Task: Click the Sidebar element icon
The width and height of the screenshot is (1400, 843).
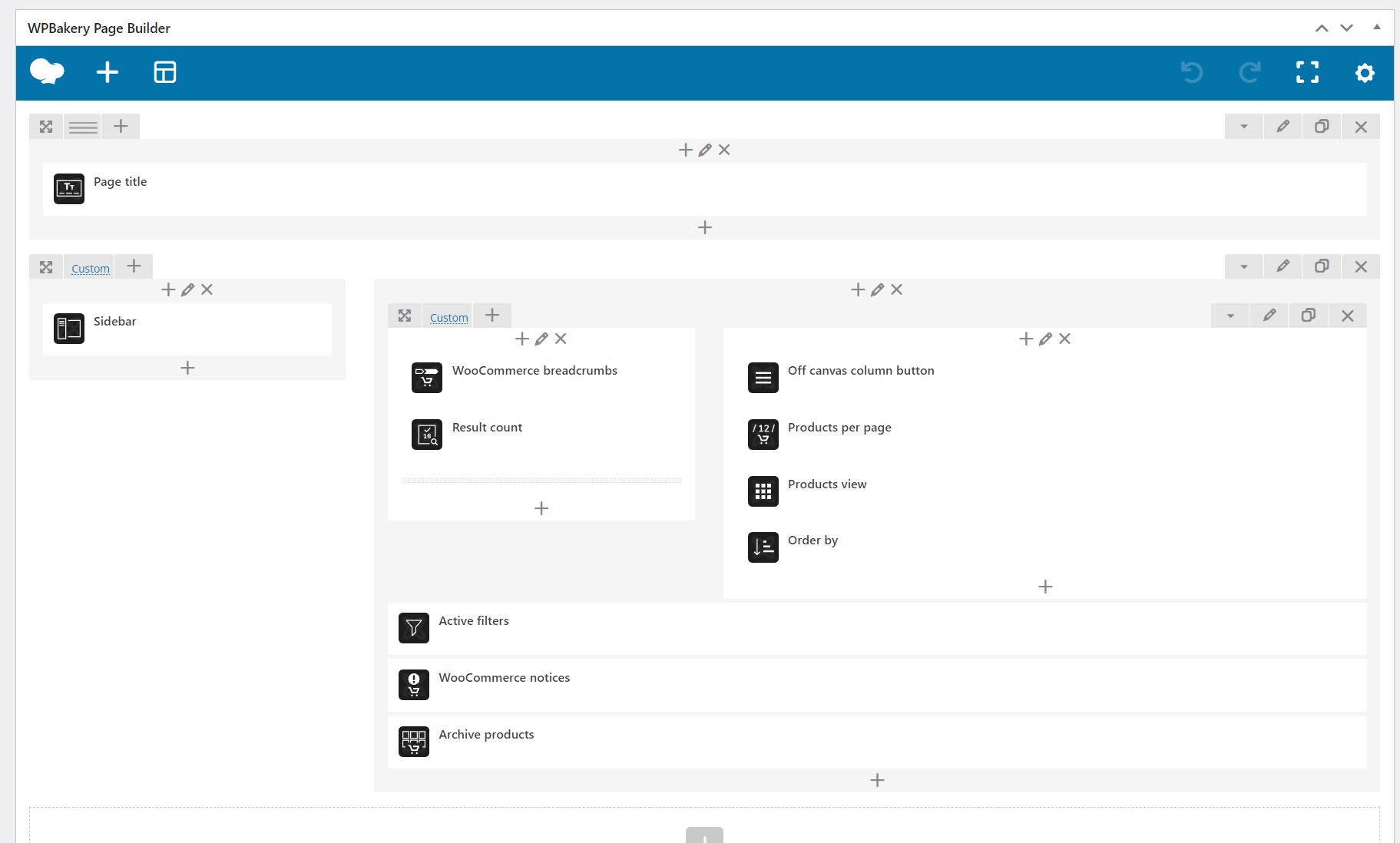Action: [69, 329]
